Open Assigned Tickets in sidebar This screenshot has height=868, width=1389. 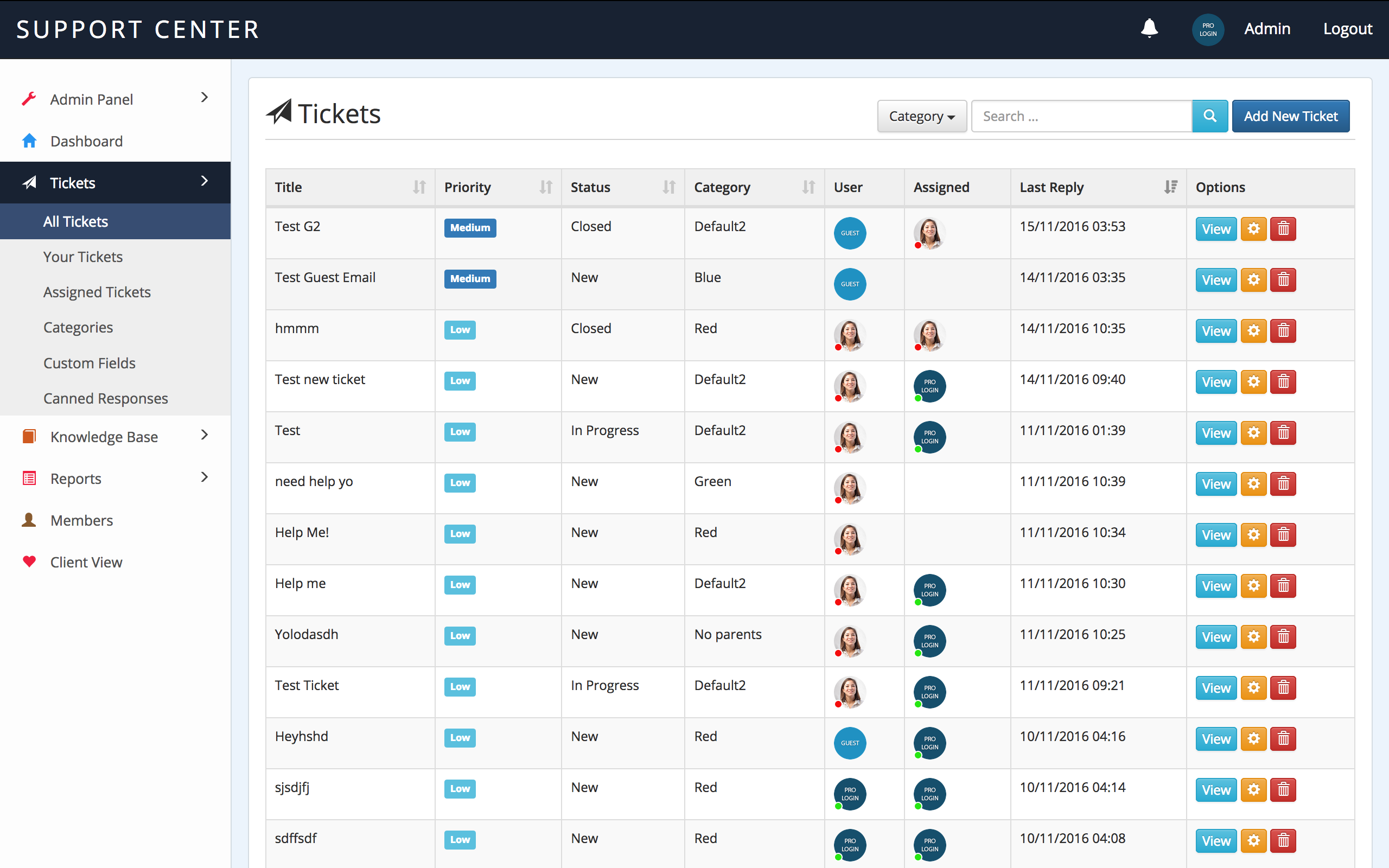97,292
